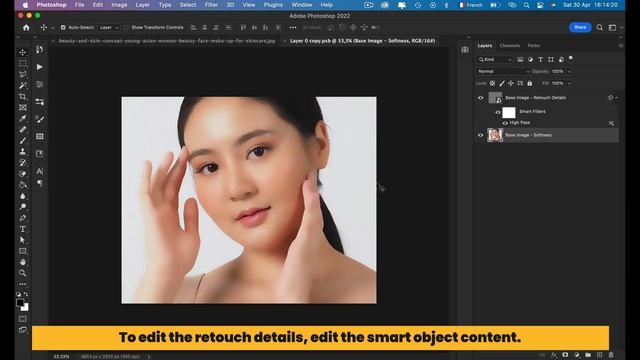Click the foreground color swatch

point(20,303)
